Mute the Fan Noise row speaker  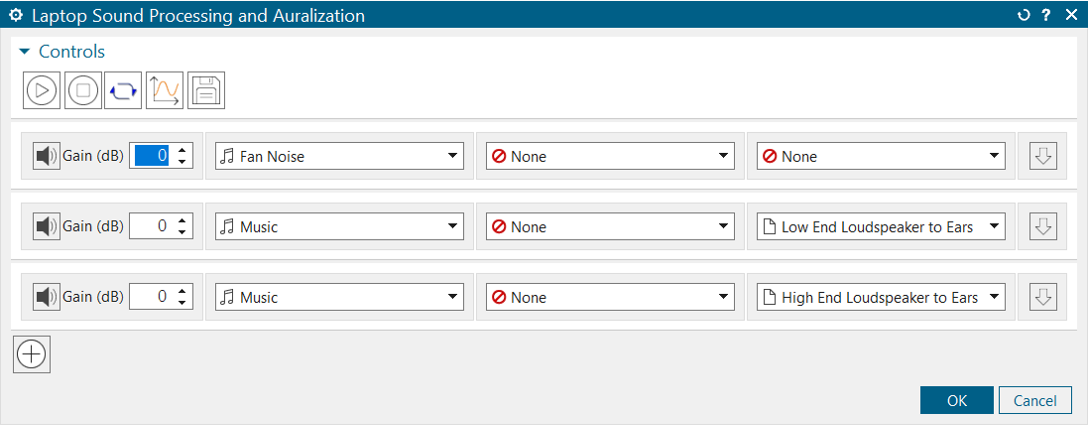point(46,156)
